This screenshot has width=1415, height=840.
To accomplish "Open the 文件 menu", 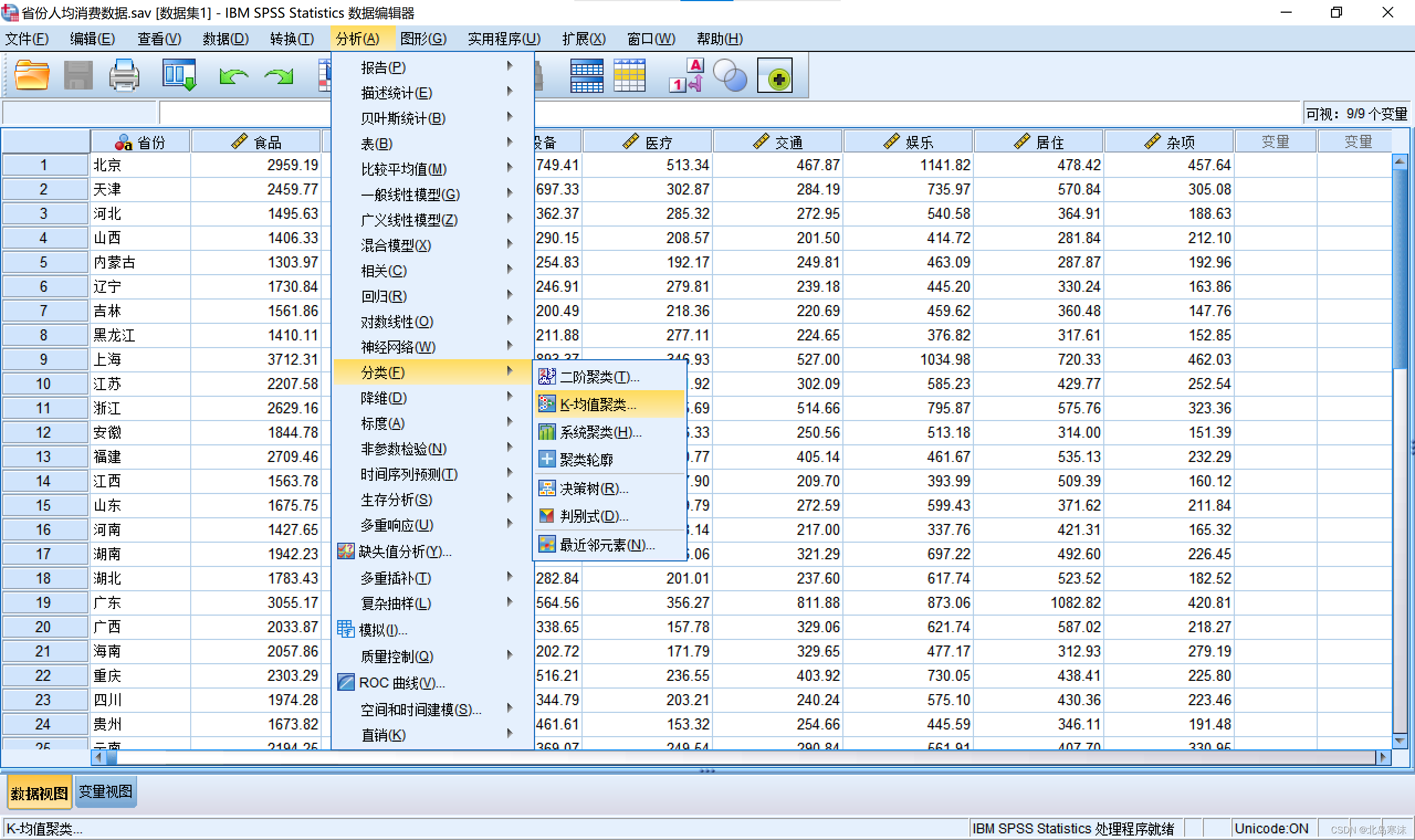I will coord(27,39).
